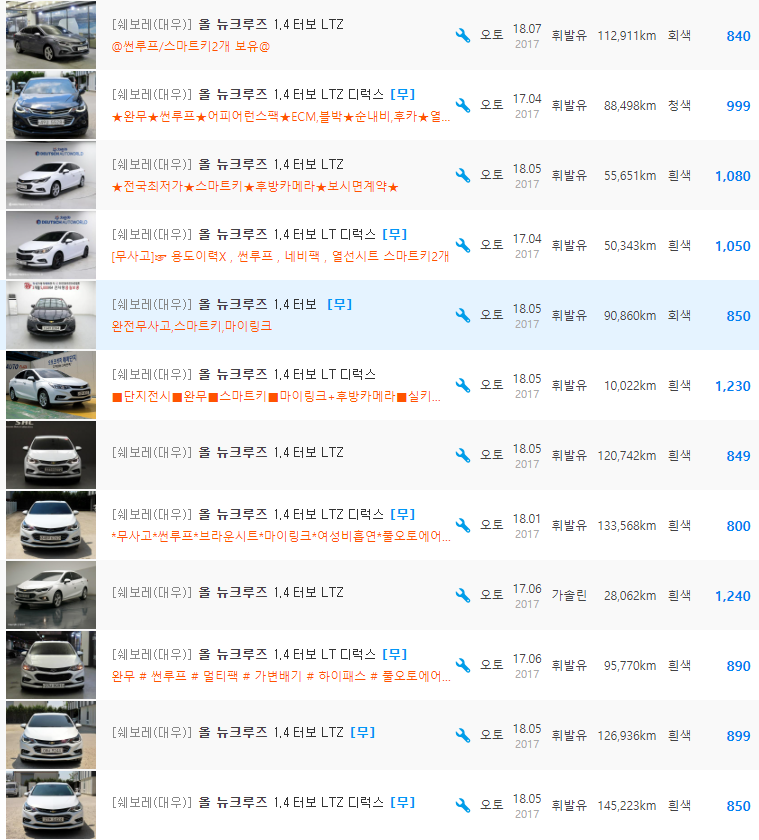Click the price 840
759x840 pixels.
[738, 36]
